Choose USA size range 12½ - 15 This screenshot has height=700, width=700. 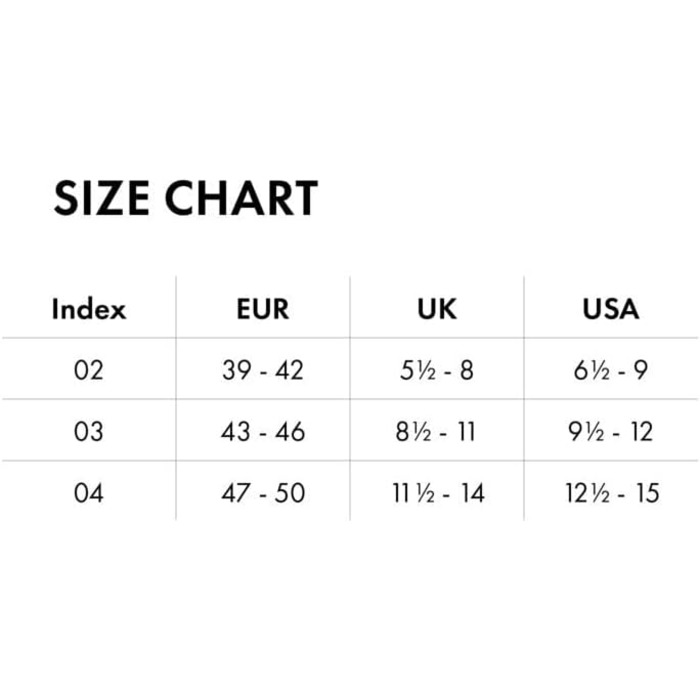(x=610, y=493)
